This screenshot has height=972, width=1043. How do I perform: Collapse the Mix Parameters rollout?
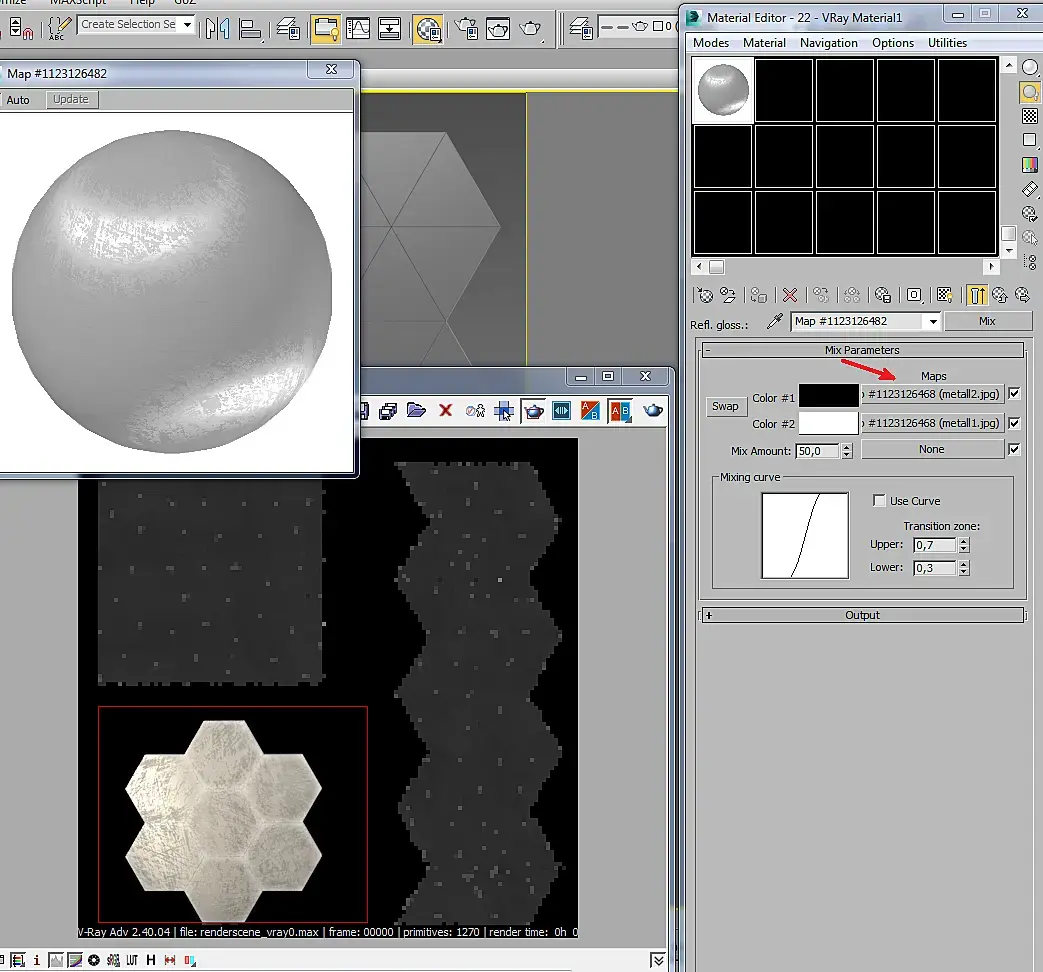point(862,350)
